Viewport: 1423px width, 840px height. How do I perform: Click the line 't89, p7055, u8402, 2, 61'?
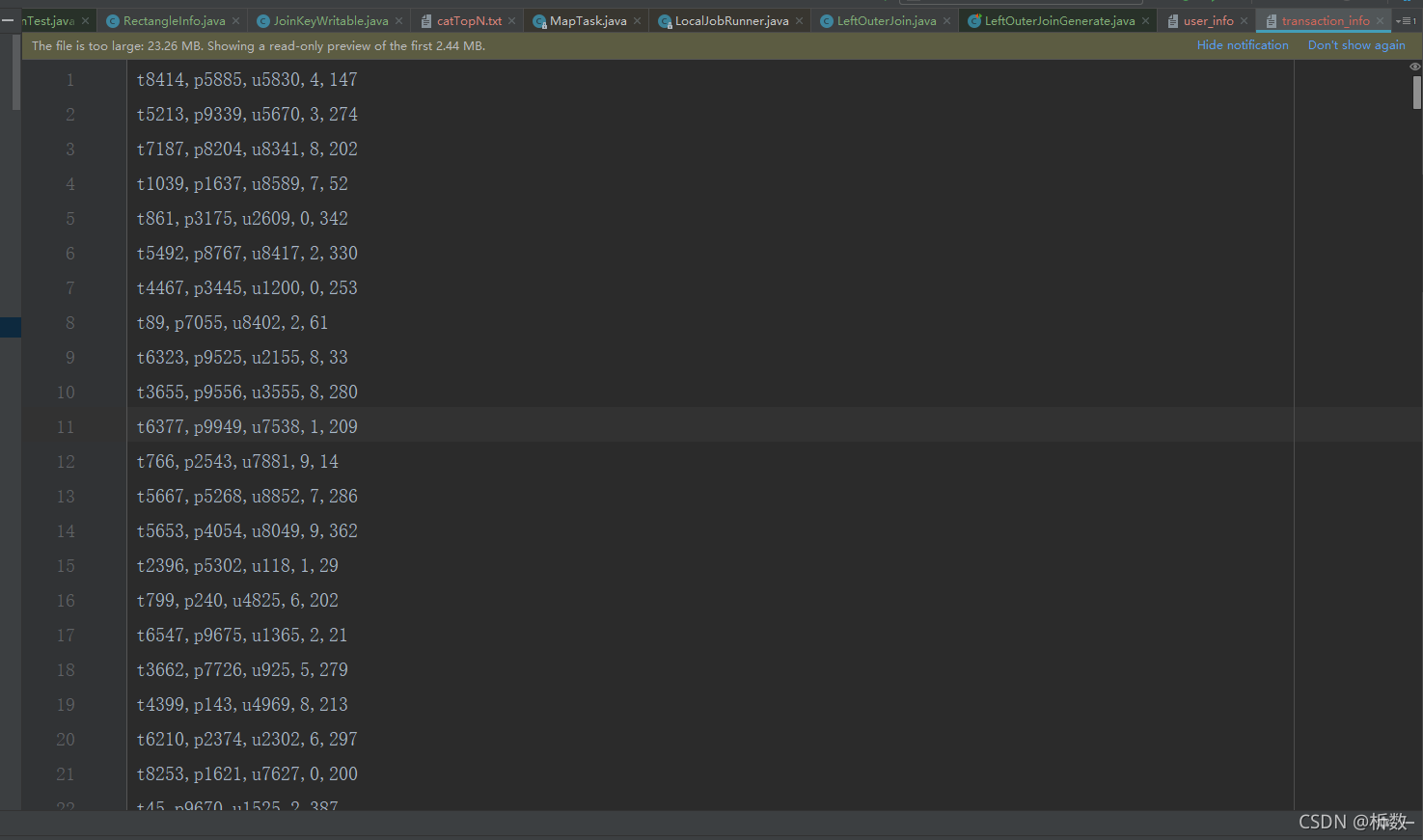tap(233, 323)
